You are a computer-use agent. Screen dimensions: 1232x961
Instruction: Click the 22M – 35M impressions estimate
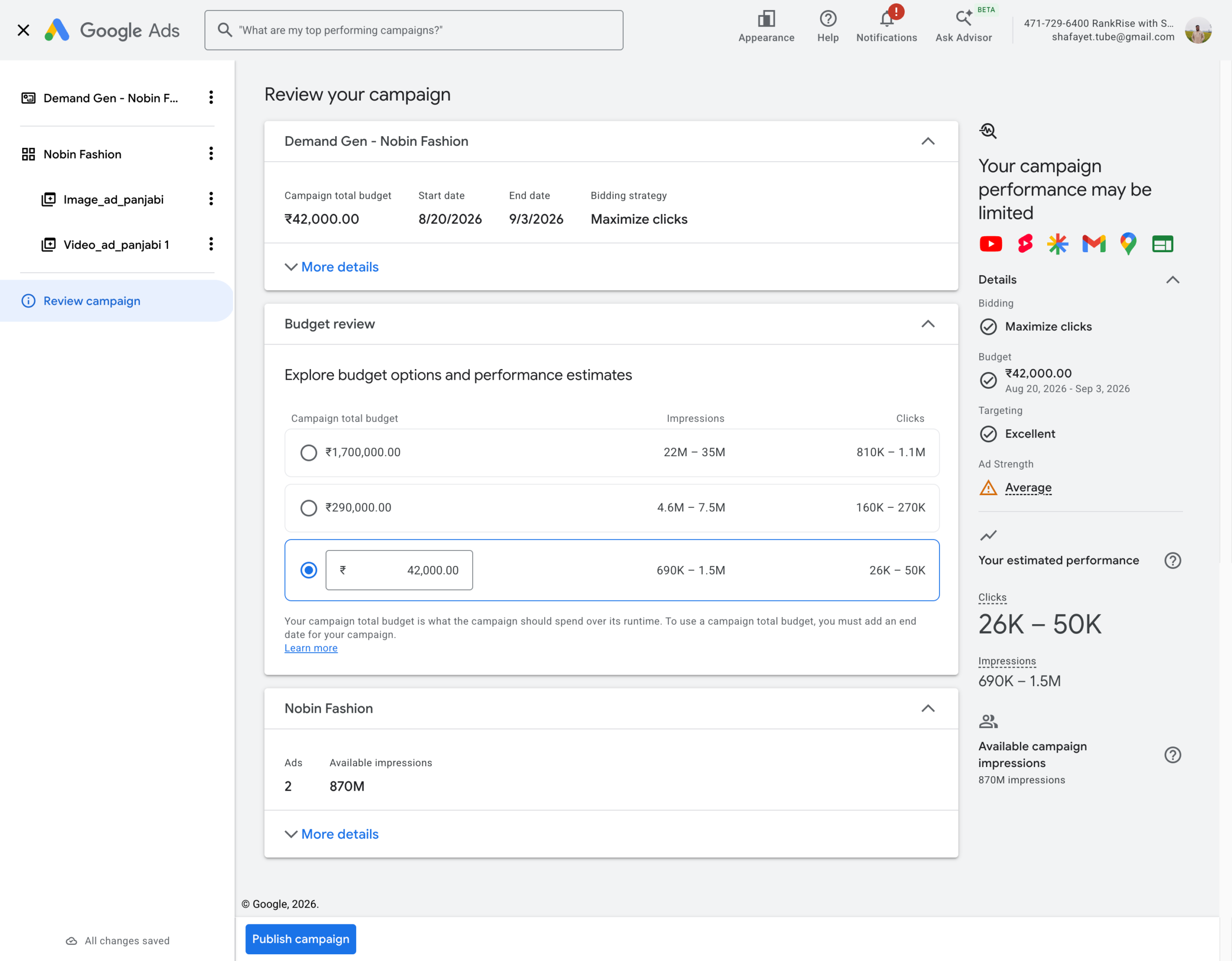(x=694, y=452)
